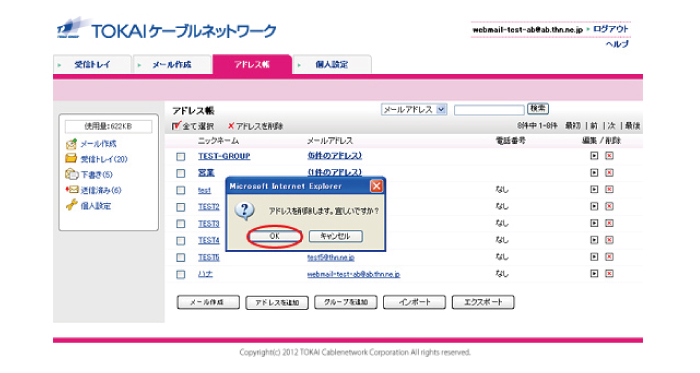
Task: Open the TEST2 nickname link
Action: tap(209, 207)
